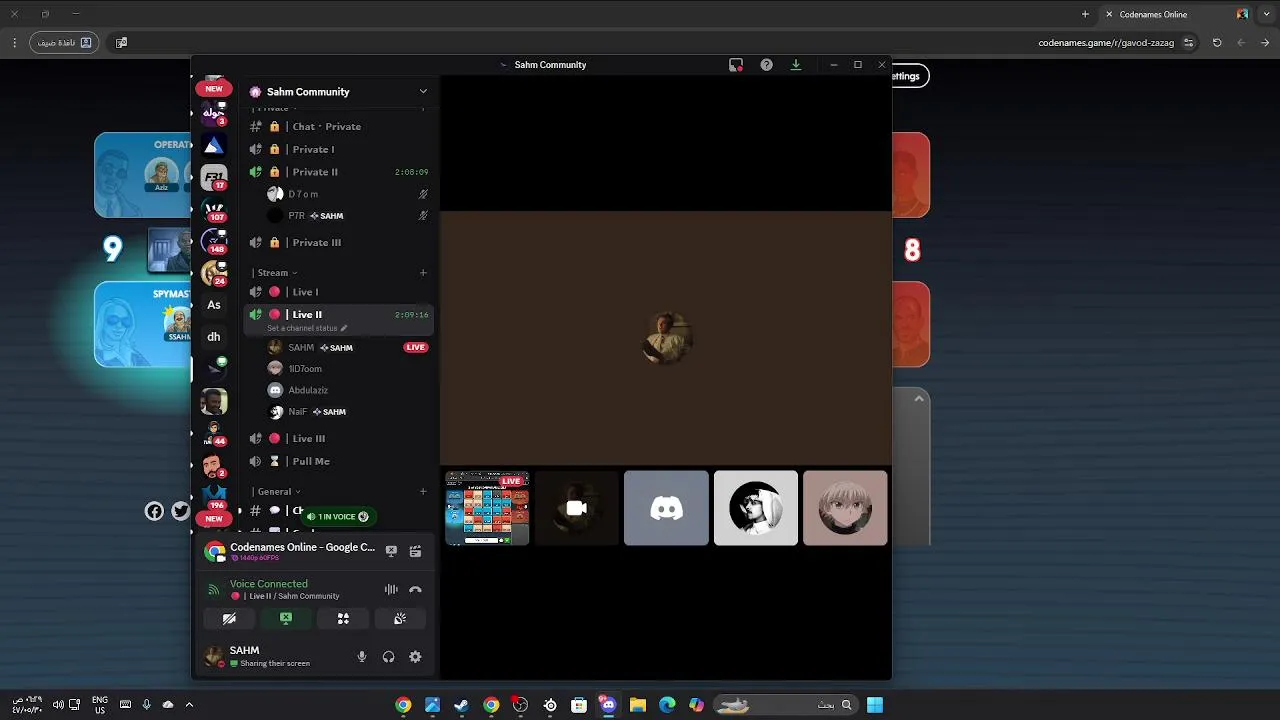
Task: Open the SAHM user profile avatar
Action: pyautogui.click(x=213, y=656)
